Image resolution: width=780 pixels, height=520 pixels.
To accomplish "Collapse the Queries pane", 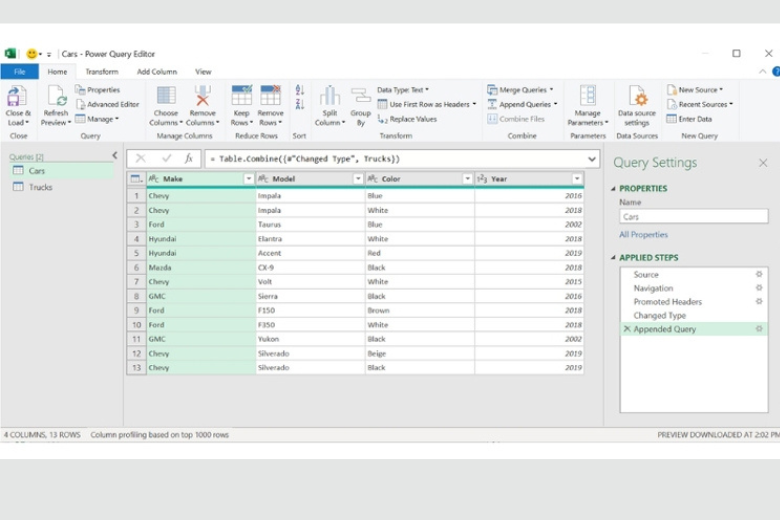I will pyautogui.click(x=114, y=156).
